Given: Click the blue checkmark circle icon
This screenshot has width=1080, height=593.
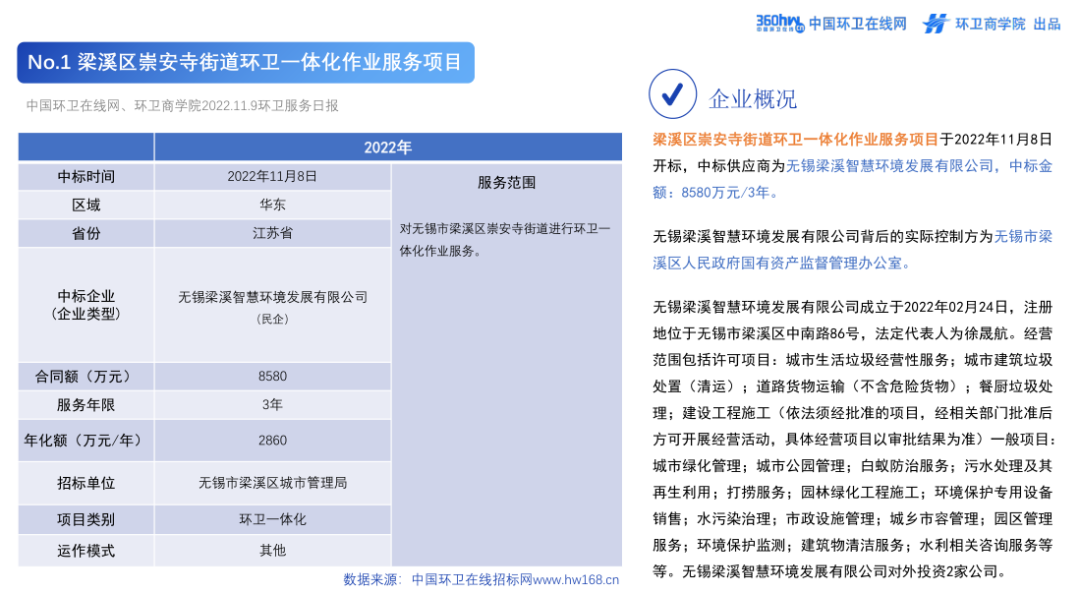Looking at the screenshot, I should [x=672, y=94].
